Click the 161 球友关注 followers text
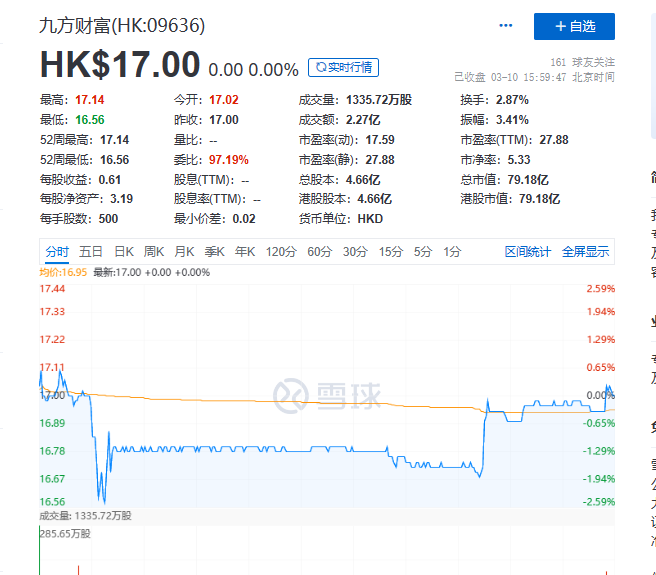The height and width of the screenshot is (575, 656). (x=582, y=62)
